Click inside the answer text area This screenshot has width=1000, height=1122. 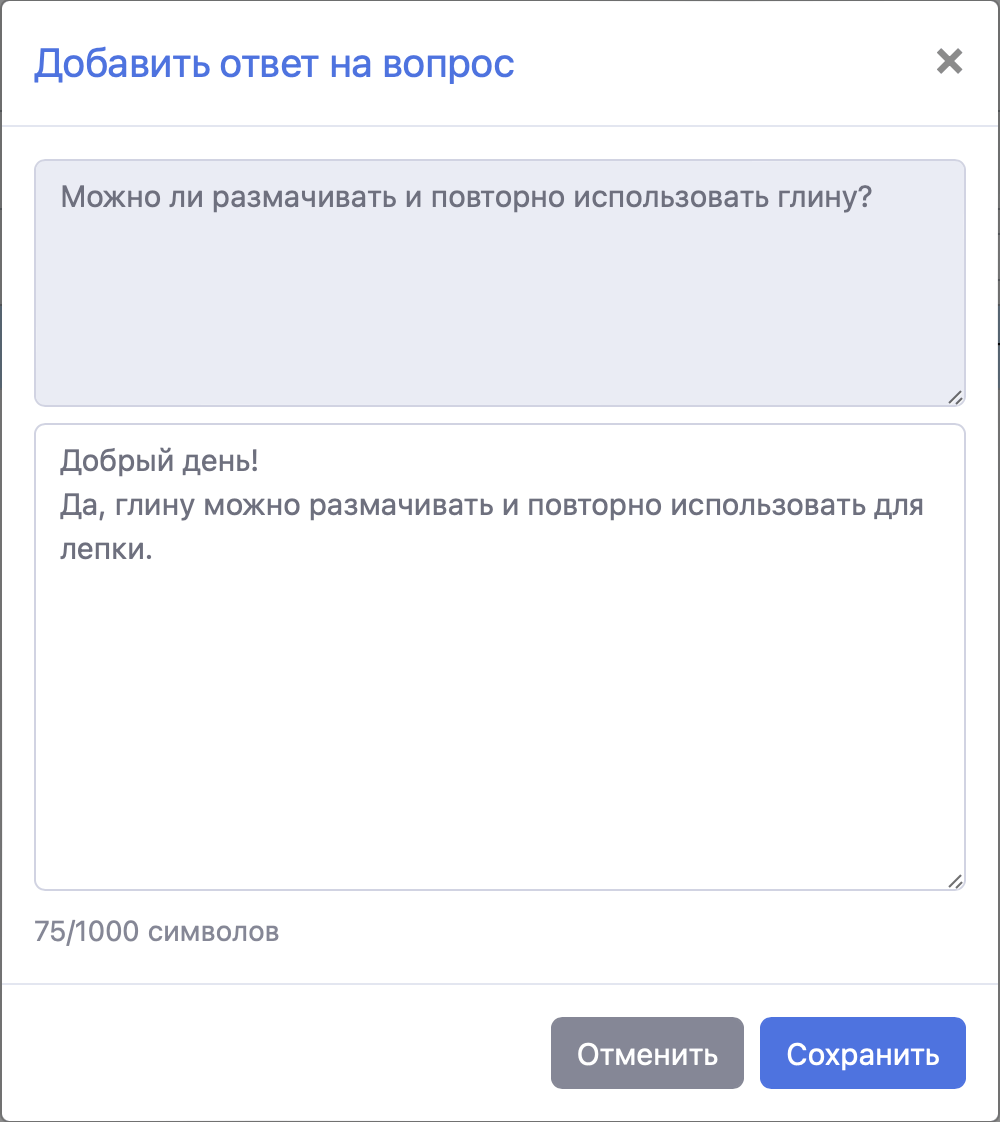(x=500, y=700)
